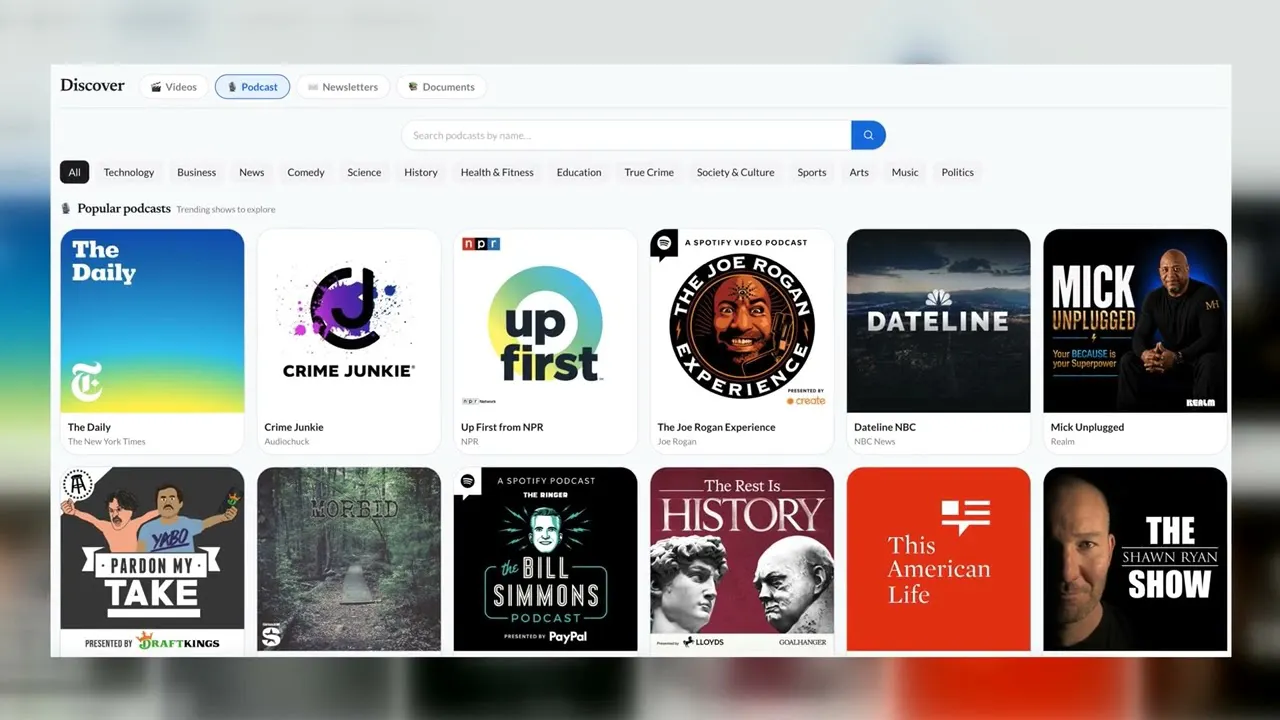Open the Newsletters tab

click(343, 87)
